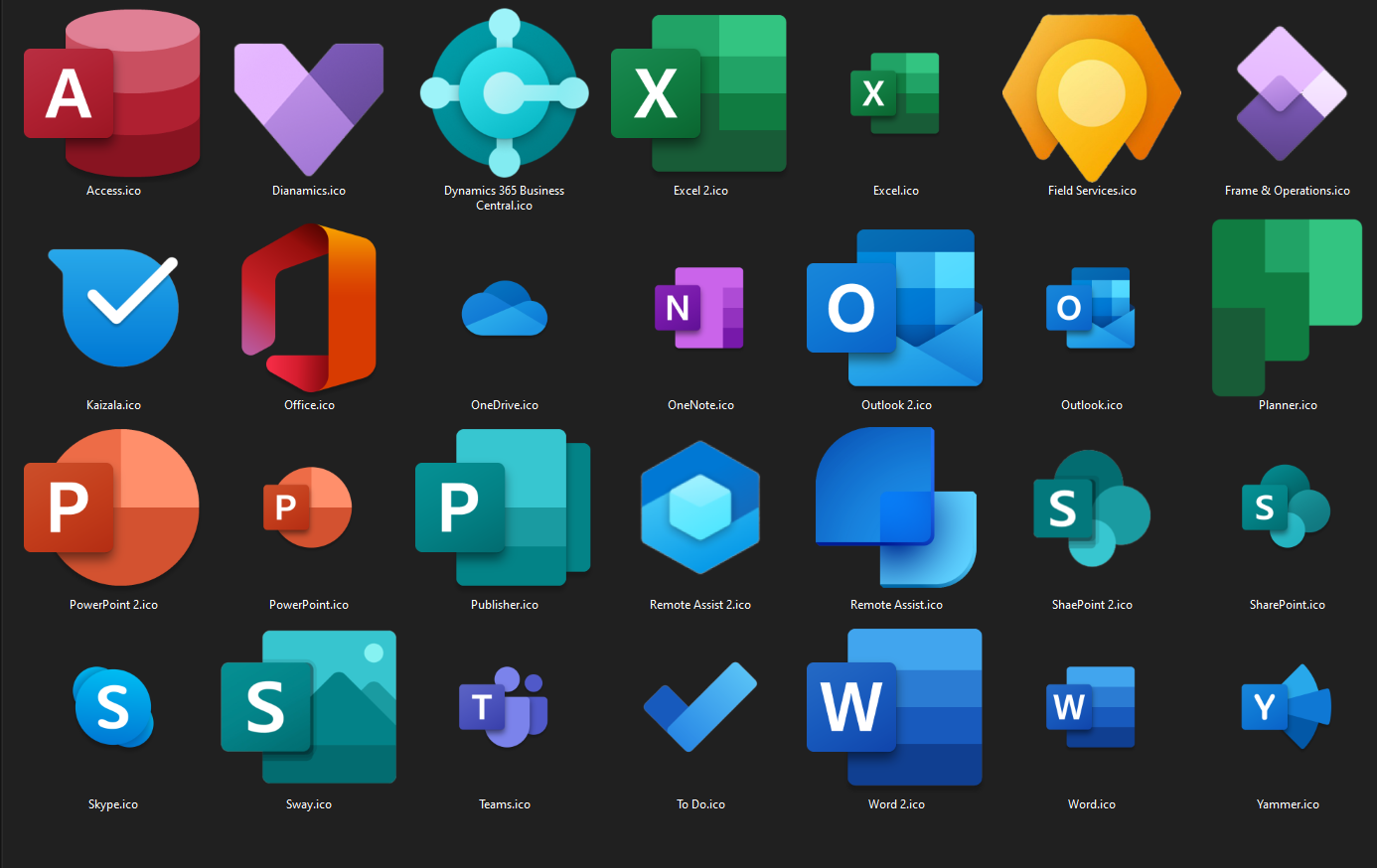
Task: Click the SharePoint.ico file name label
Action: [x=1288, y=605]
